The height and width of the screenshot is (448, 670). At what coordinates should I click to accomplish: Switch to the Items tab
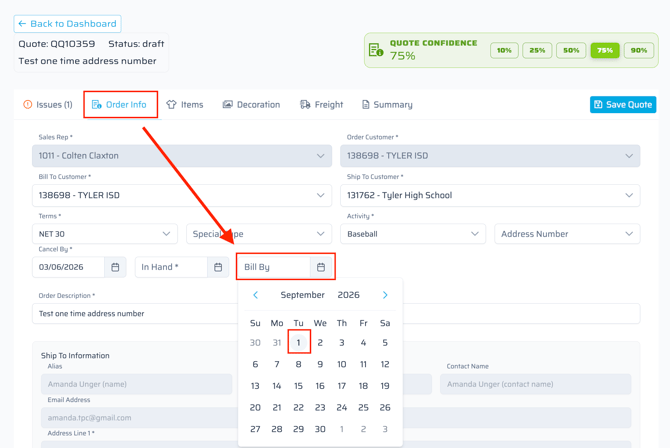point(185,104)
